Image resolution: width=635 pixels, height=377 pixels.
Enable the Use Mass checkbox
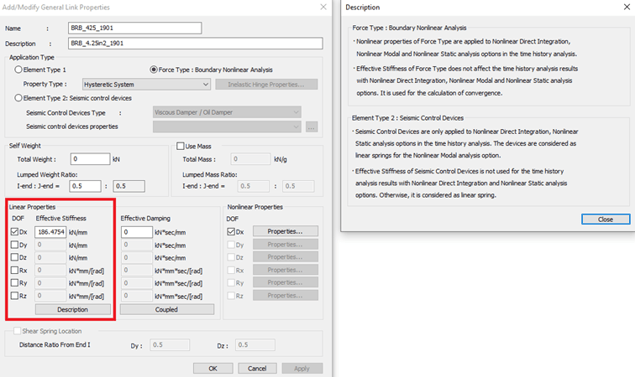[x=181, y=146]
